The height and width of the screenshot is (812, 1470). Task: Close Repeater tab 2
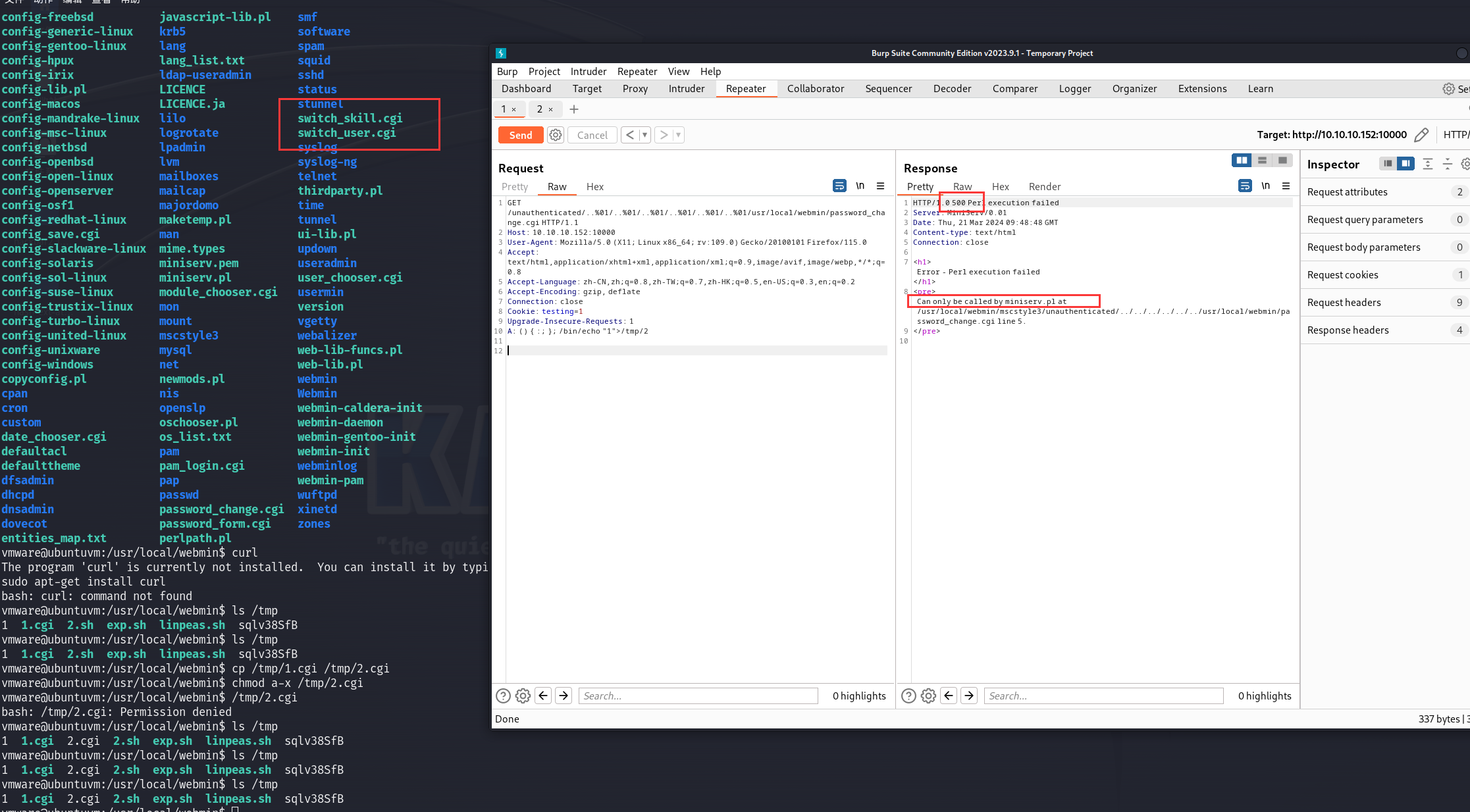click(551, 110)
